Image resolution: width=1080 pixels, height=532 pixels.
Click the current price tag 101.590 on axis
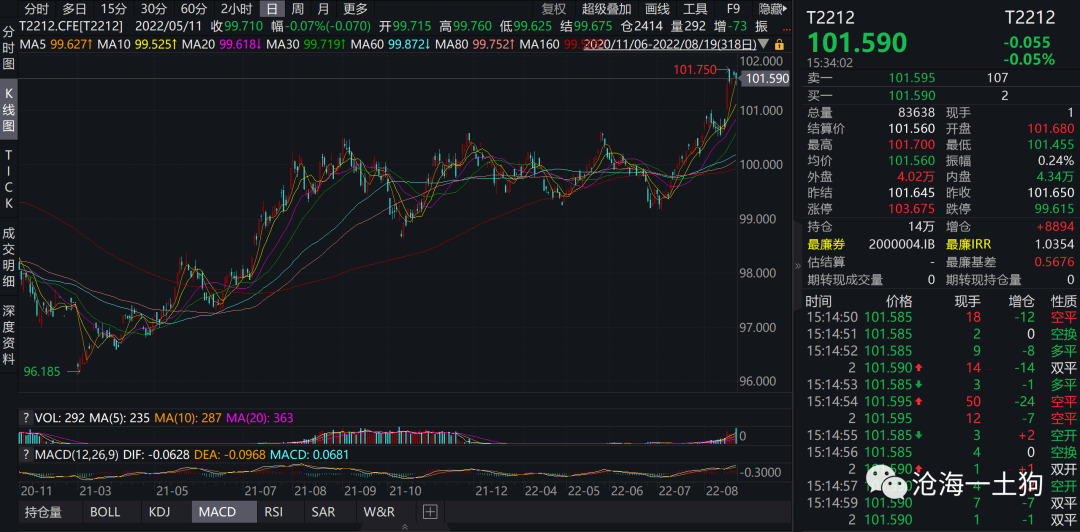tap(766, 79)
